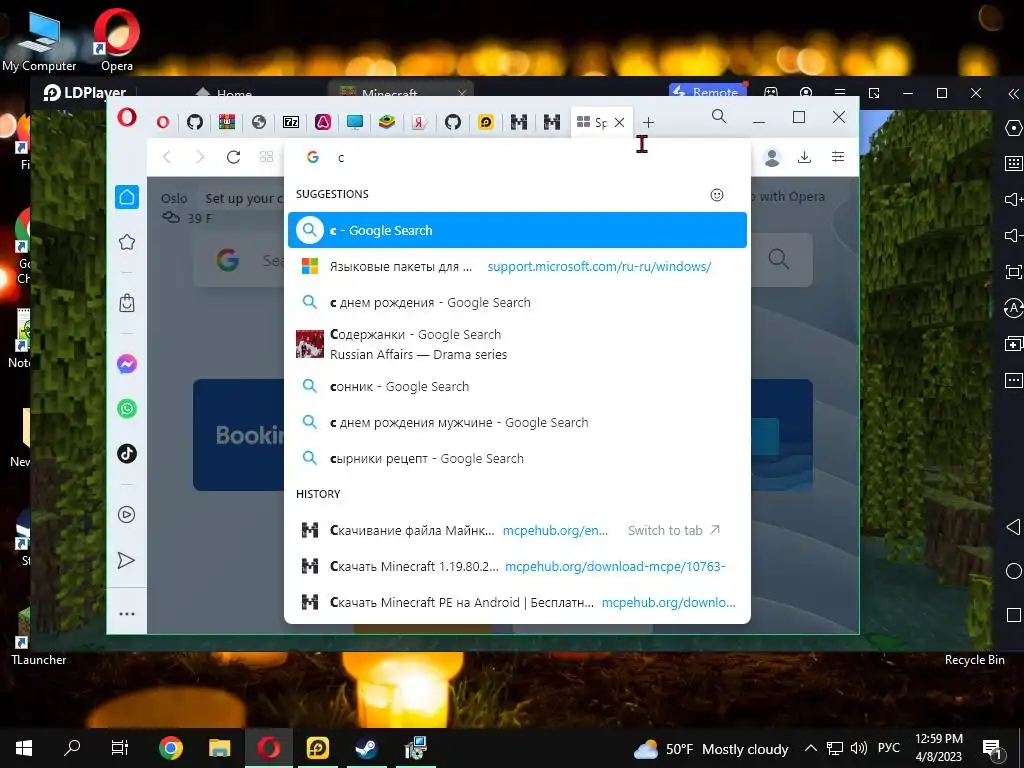Click the Opera tab search magnifier icon
Screen dimensions: 1024x768
(x=718, y=117)
